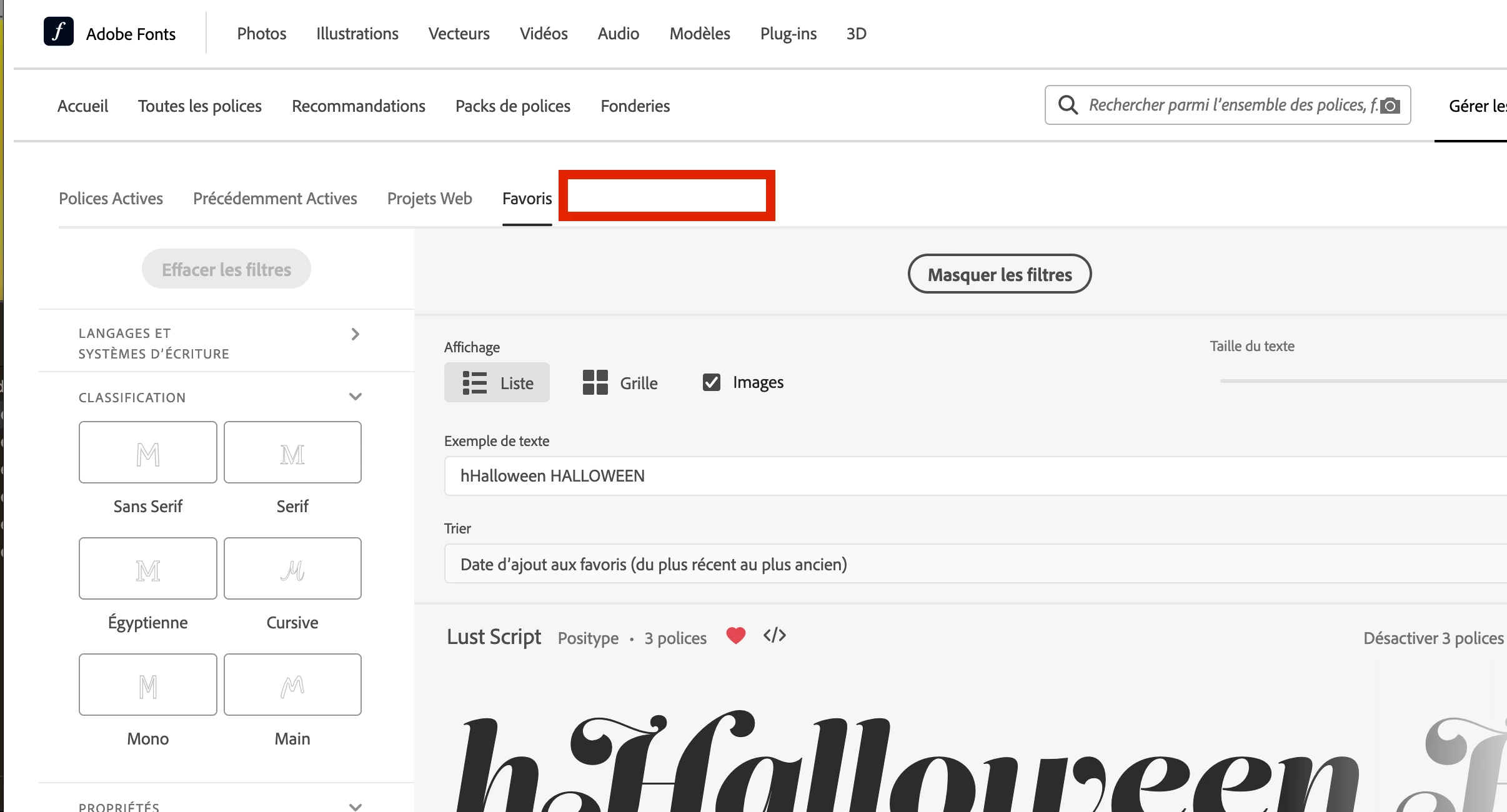Open the Polices Actives tab
Image resolution: width=1507 pixels, height=812 pixels.
click(111, 199)
